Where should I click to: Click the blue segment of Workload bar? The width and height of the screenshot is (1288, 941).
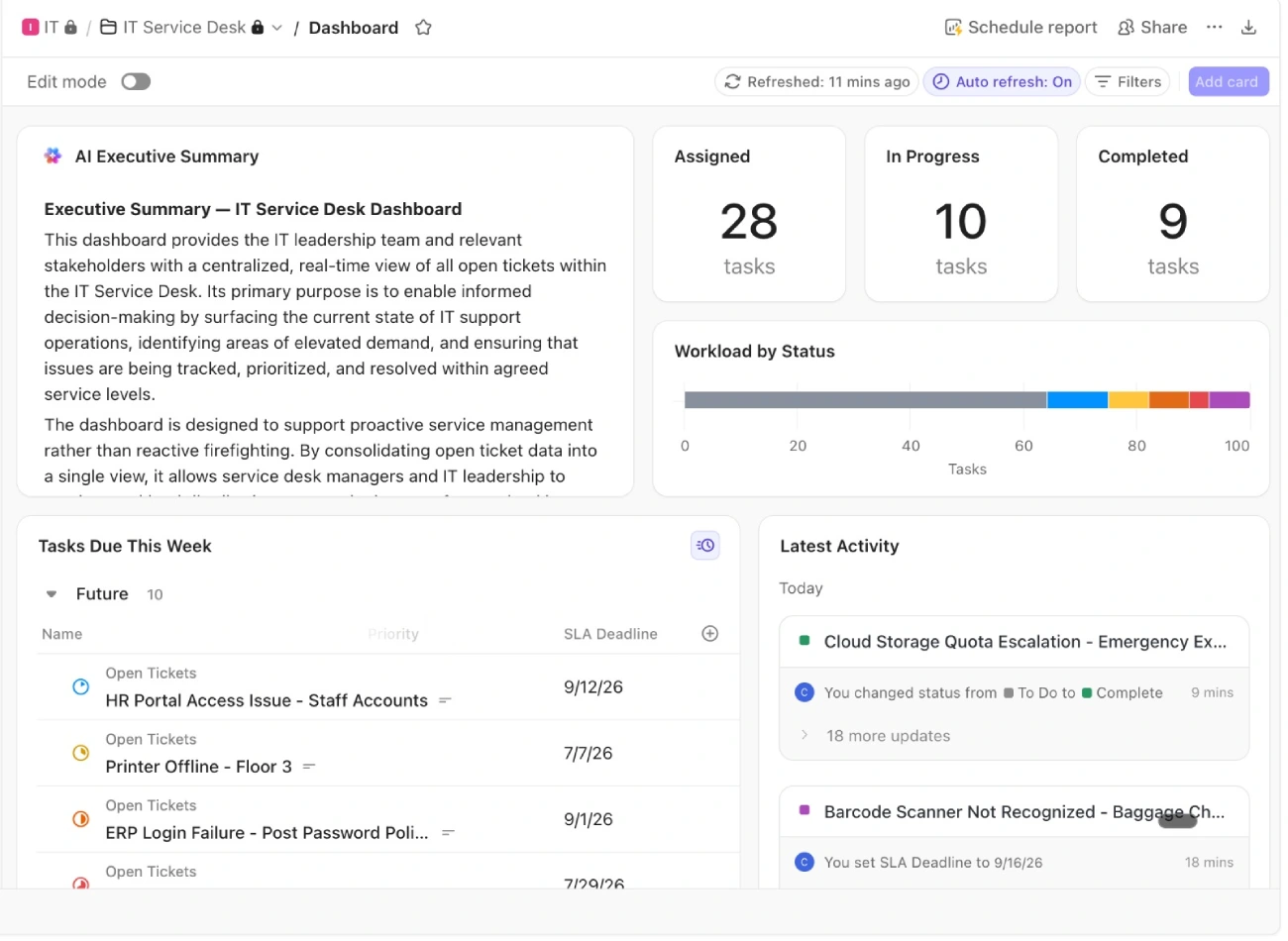click(1077, 400)
